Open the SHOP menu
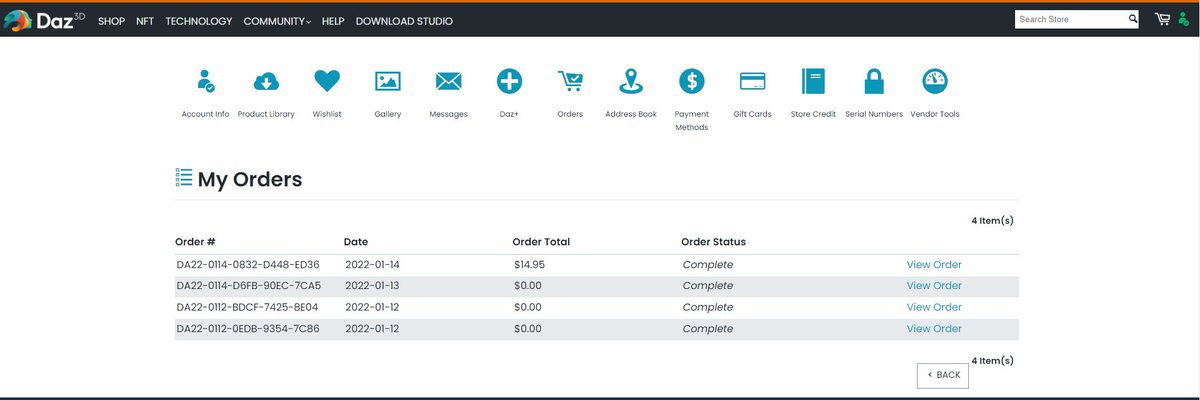 pyautogui.click(x=111, y=21)
